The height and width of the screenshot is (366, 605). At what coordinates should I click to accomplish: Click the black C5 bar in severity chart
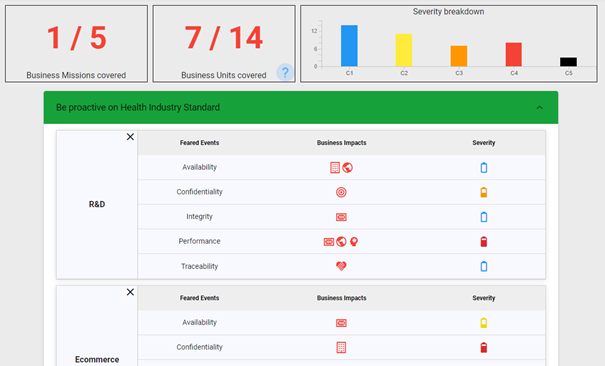[x=568, y=62]
